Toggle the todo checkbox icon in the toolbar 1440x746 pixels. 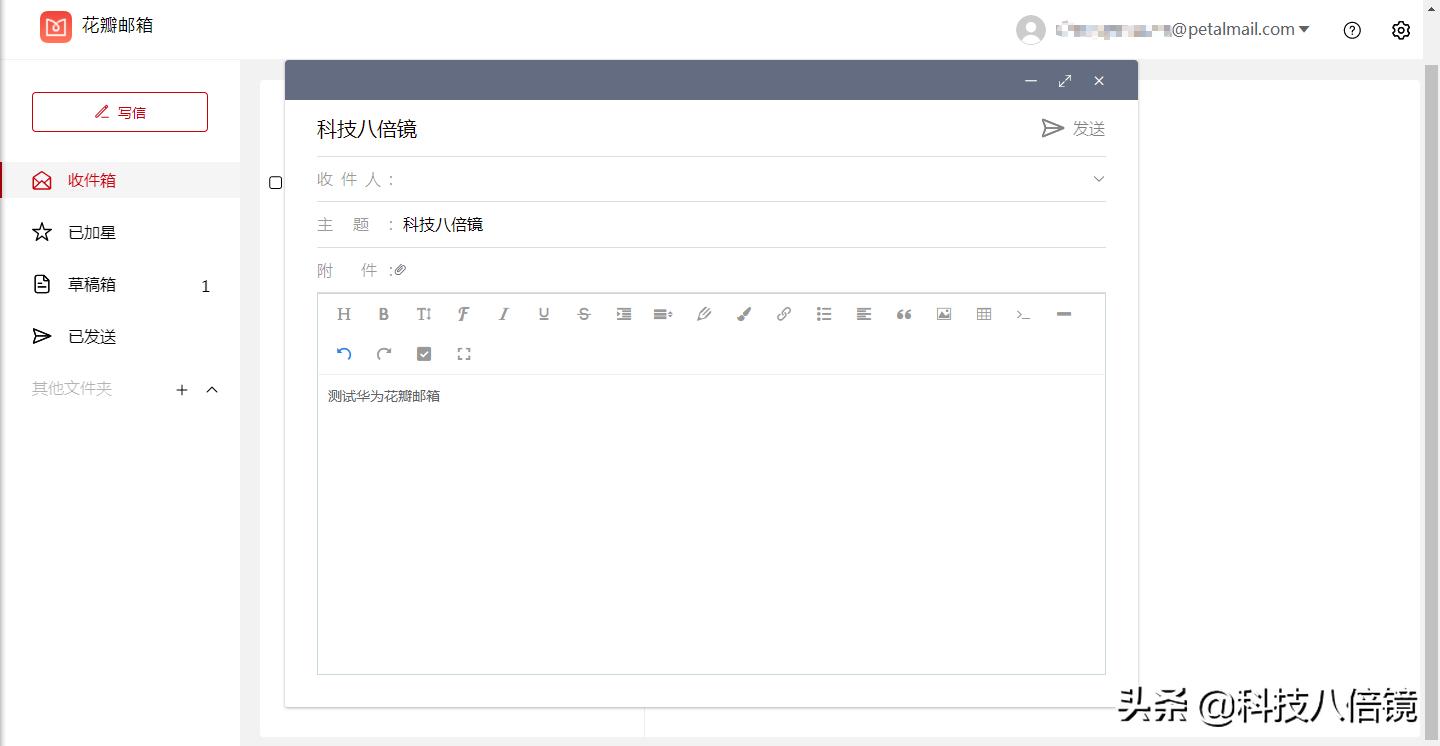coord(424,354)
